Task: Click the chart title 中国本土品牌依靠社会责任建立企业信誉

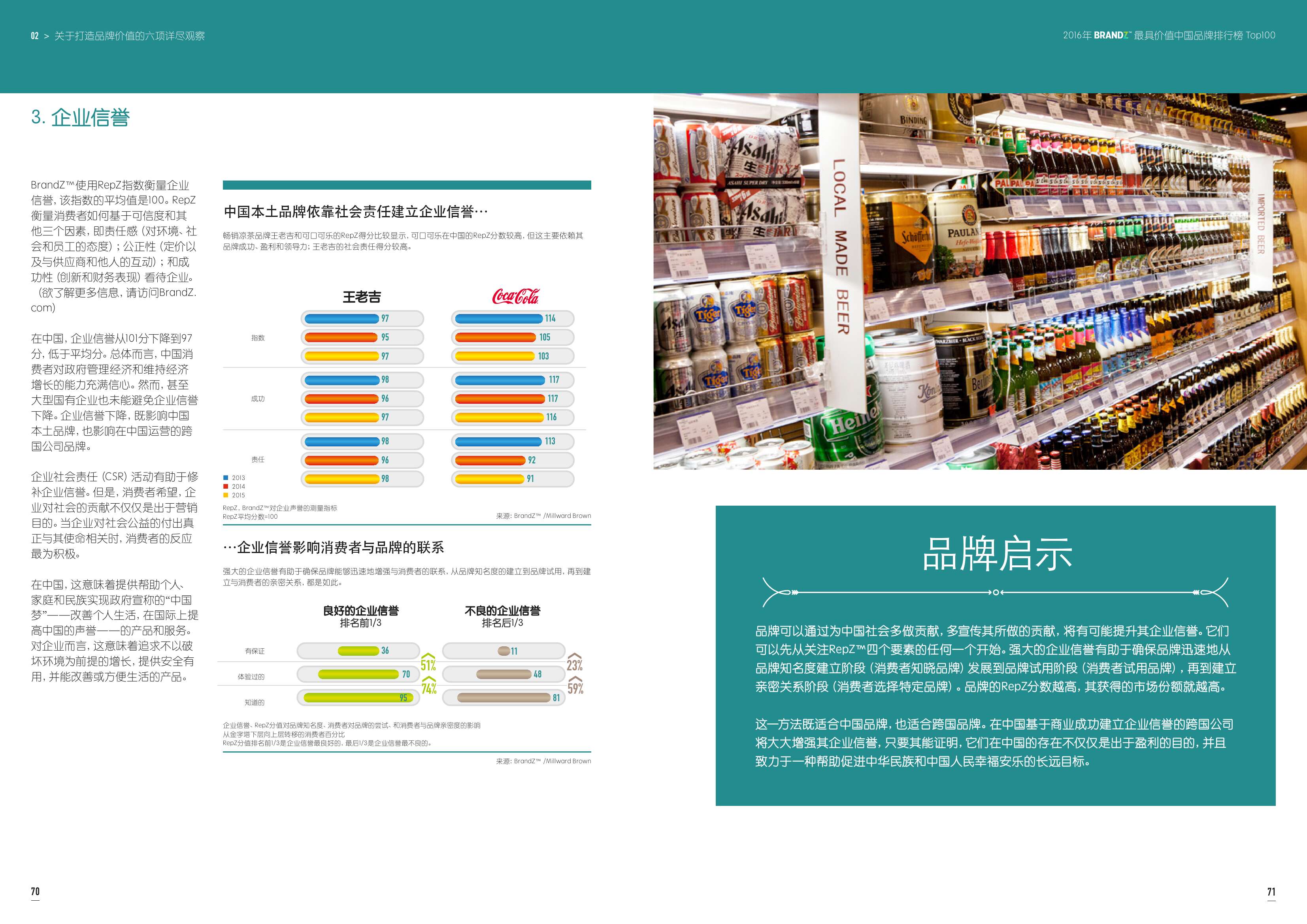Action: point(356,212)
